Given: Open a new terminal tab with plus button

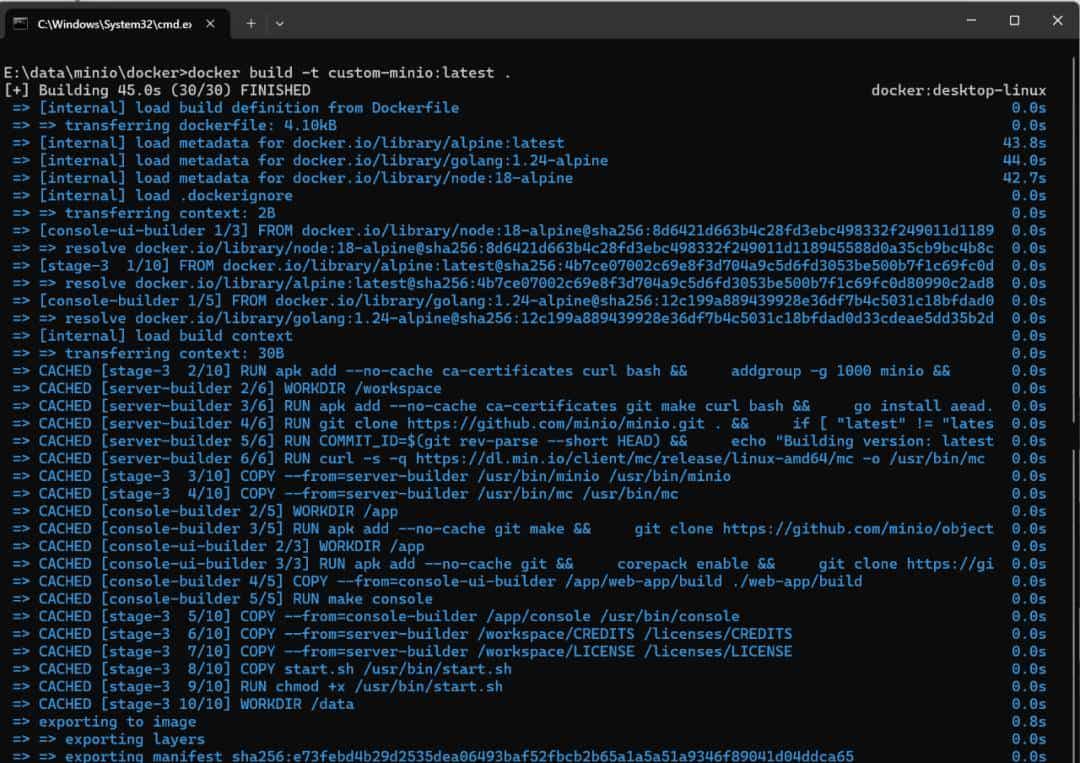Looking at the screenshot, I should pos(251,23).
